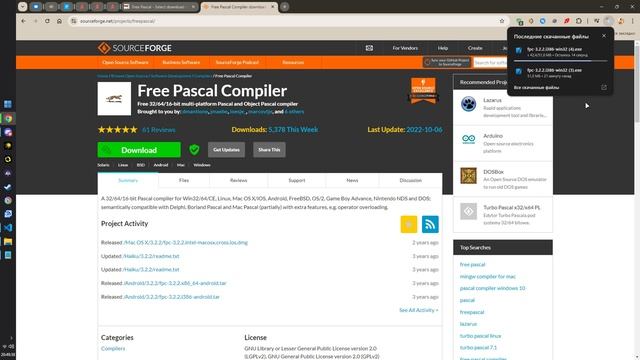Click the Get Updates button
Viewport: 640px width, 360px height.
[x=226, y=150]
